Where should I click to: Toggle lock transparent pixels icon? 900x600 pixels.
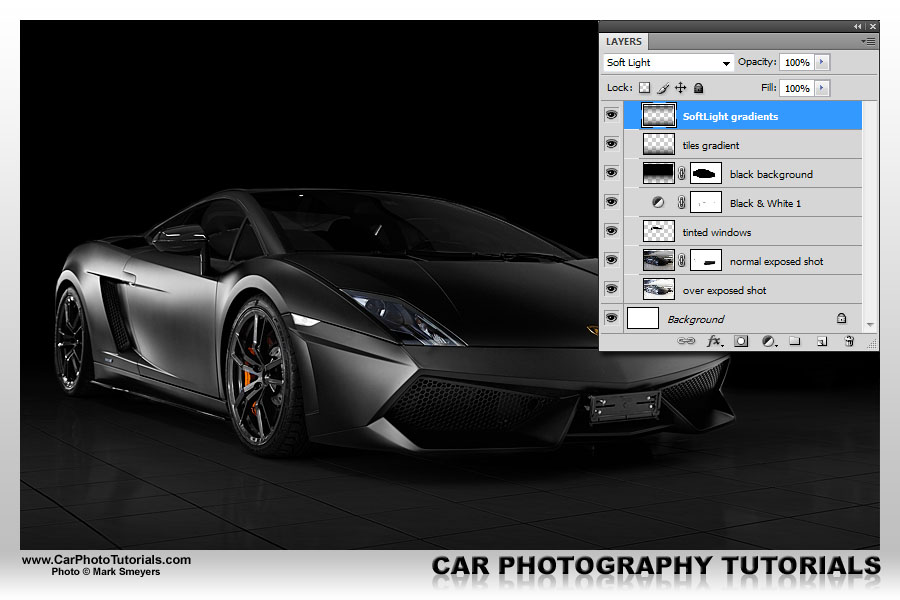click(645, 88)
